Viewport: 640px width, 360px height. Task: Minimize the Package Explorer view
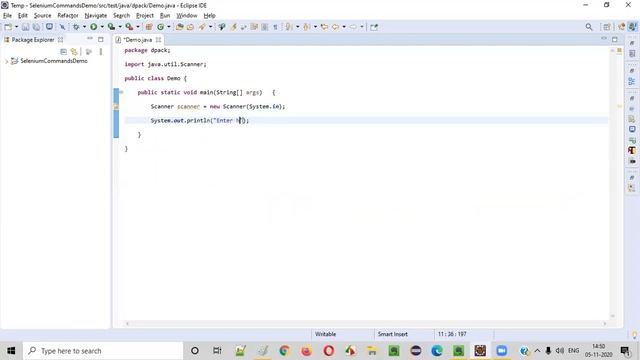(90, 39)
